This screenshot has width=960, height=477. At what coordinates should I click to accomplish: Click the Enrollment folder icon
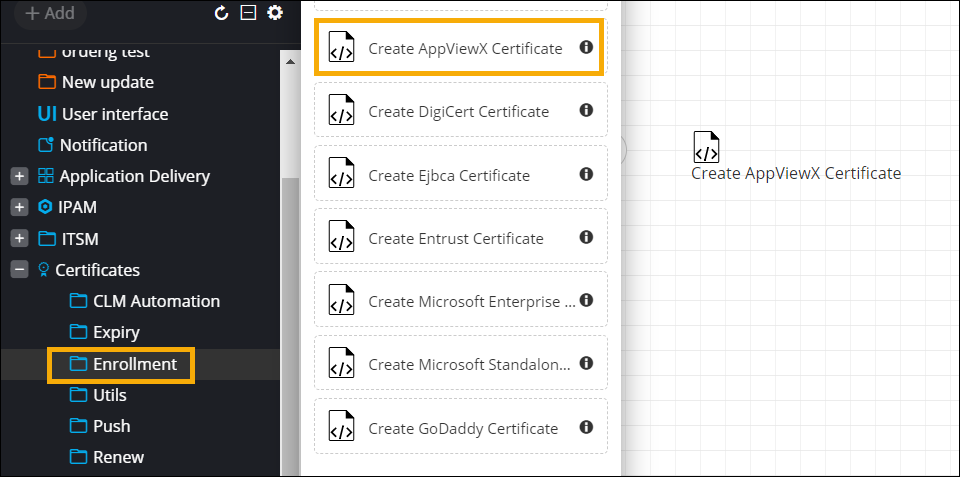coord(78,364)
